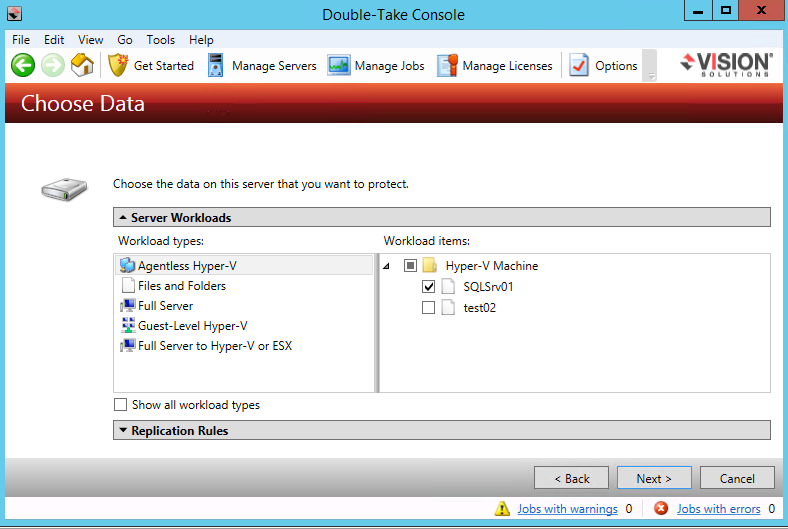Screen dimensions: 788x529
Task: Open the Home page house icon
Action: point(82,65)
